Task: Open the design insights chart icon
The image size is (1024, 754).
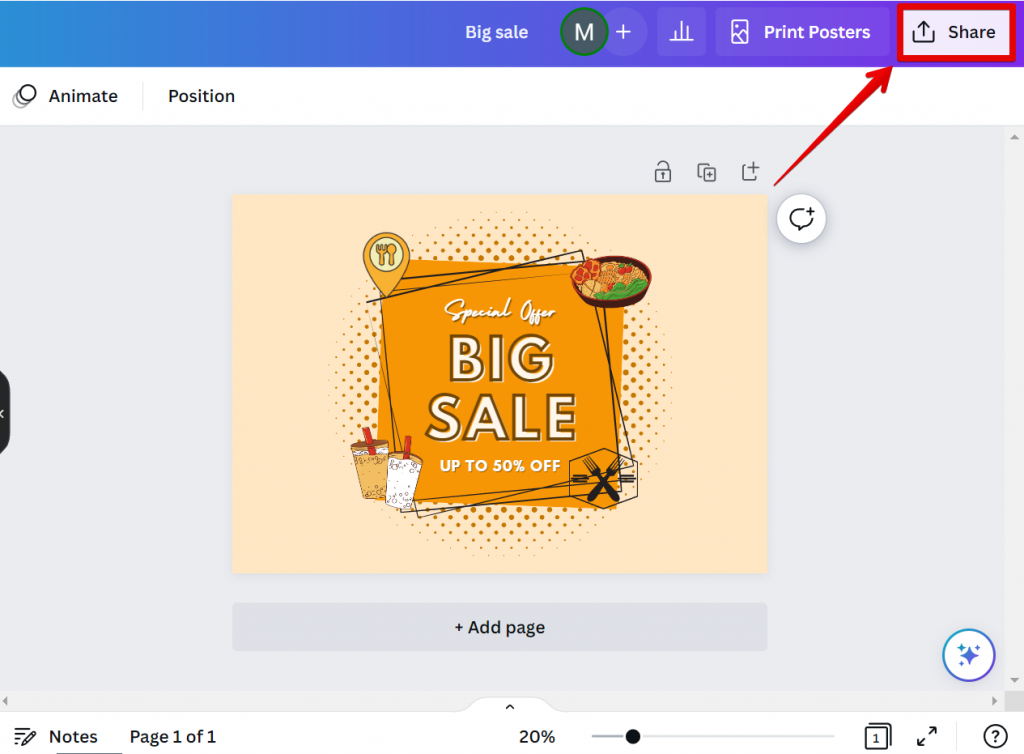Action: (x=681, y=31)
